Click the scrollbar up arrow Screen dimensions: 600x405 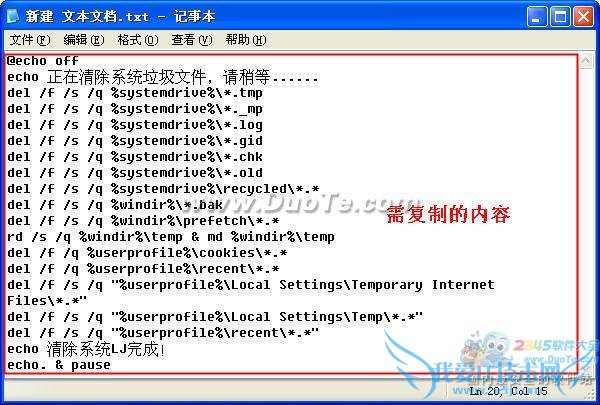pos(586,60)
